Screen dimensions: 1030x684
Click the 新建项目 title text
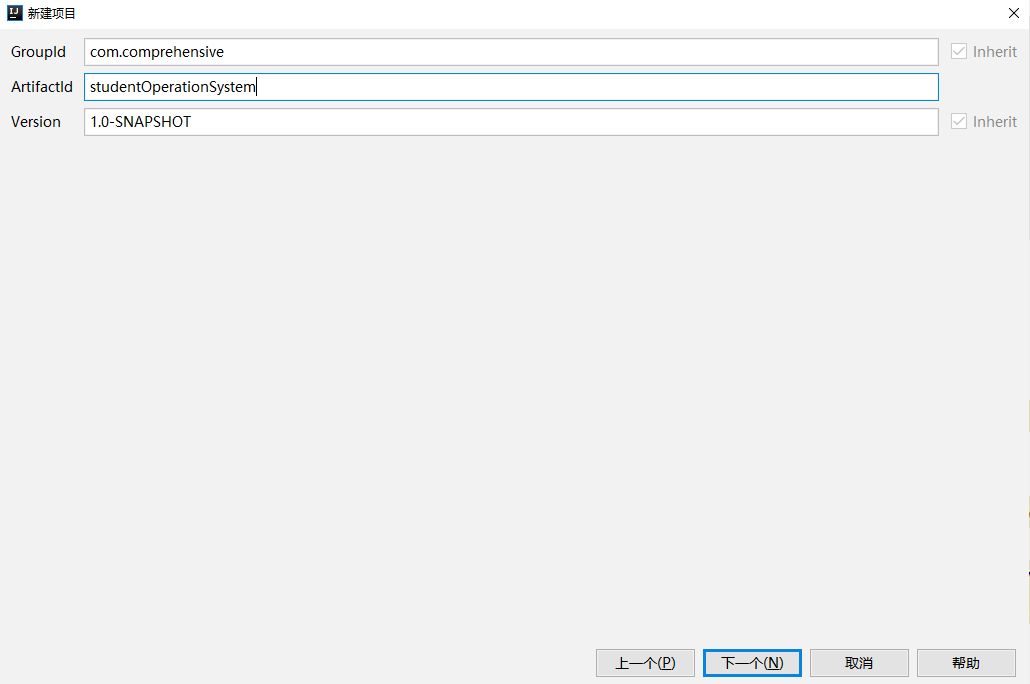point(52,13)
